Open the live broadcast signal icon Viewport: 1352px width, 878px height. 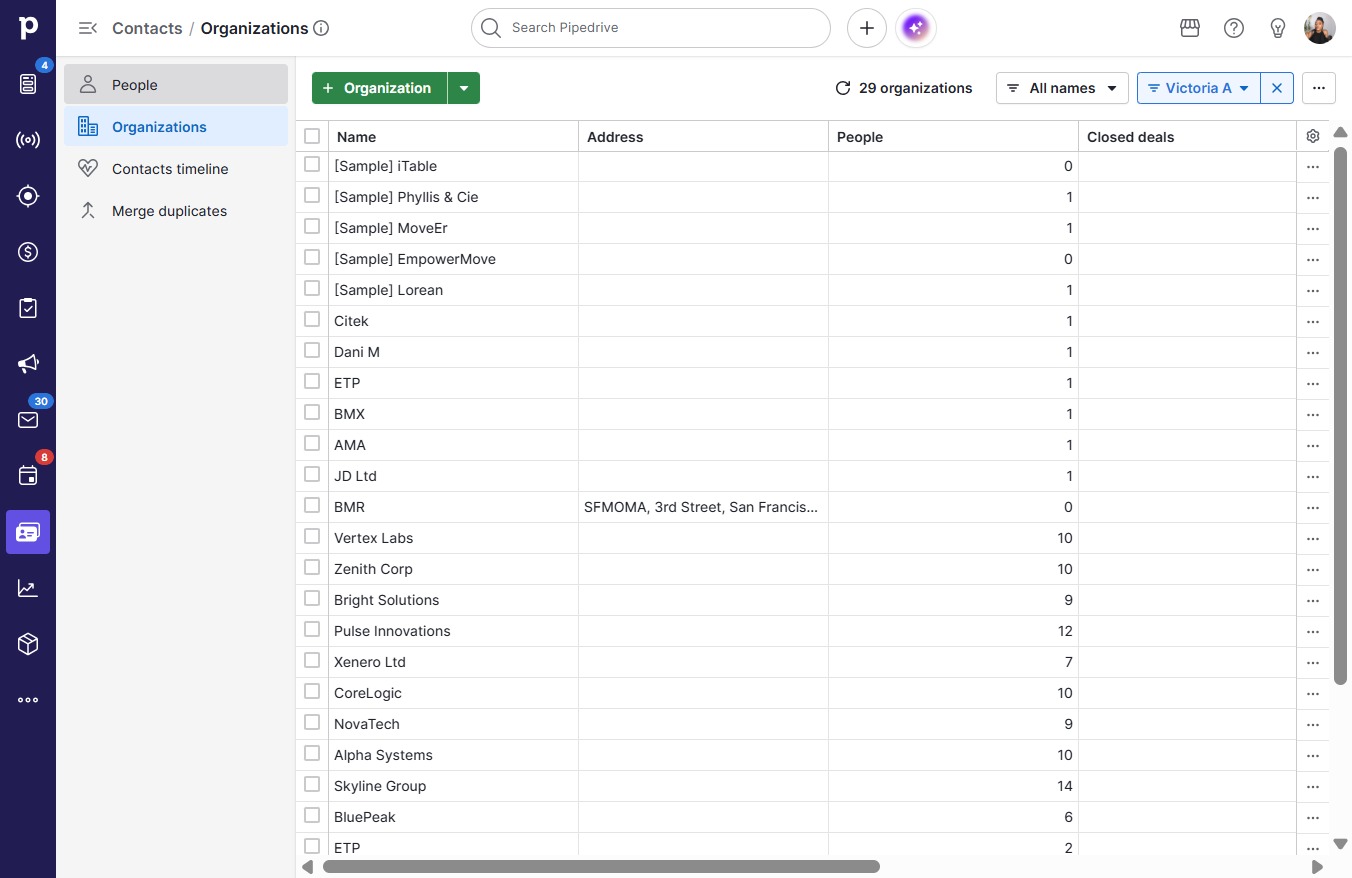point(28,140)
